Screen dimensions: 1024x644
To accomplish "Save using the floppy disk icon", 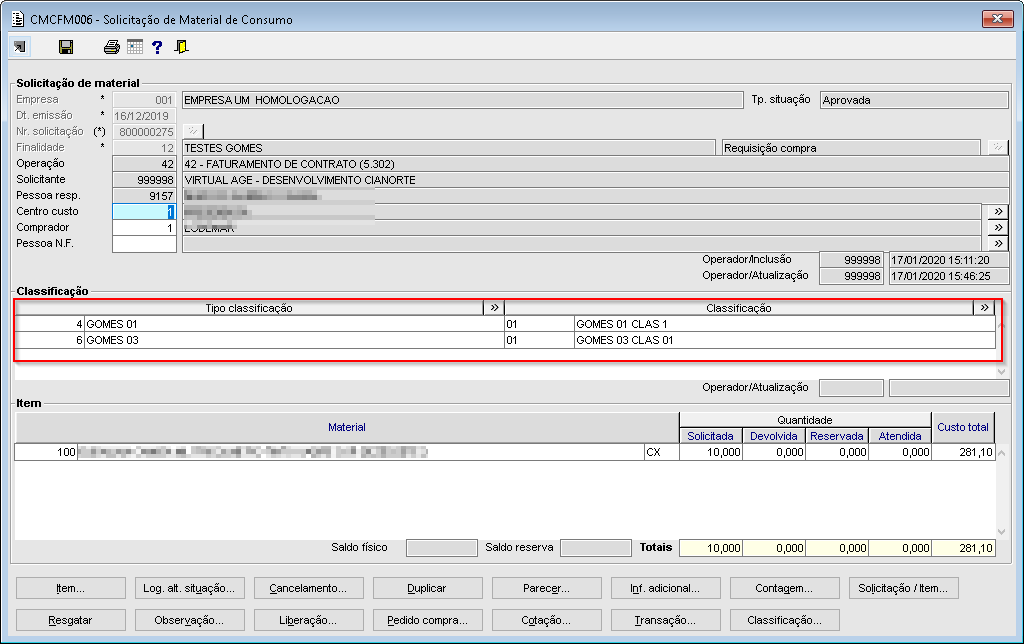I will [66, 47].
